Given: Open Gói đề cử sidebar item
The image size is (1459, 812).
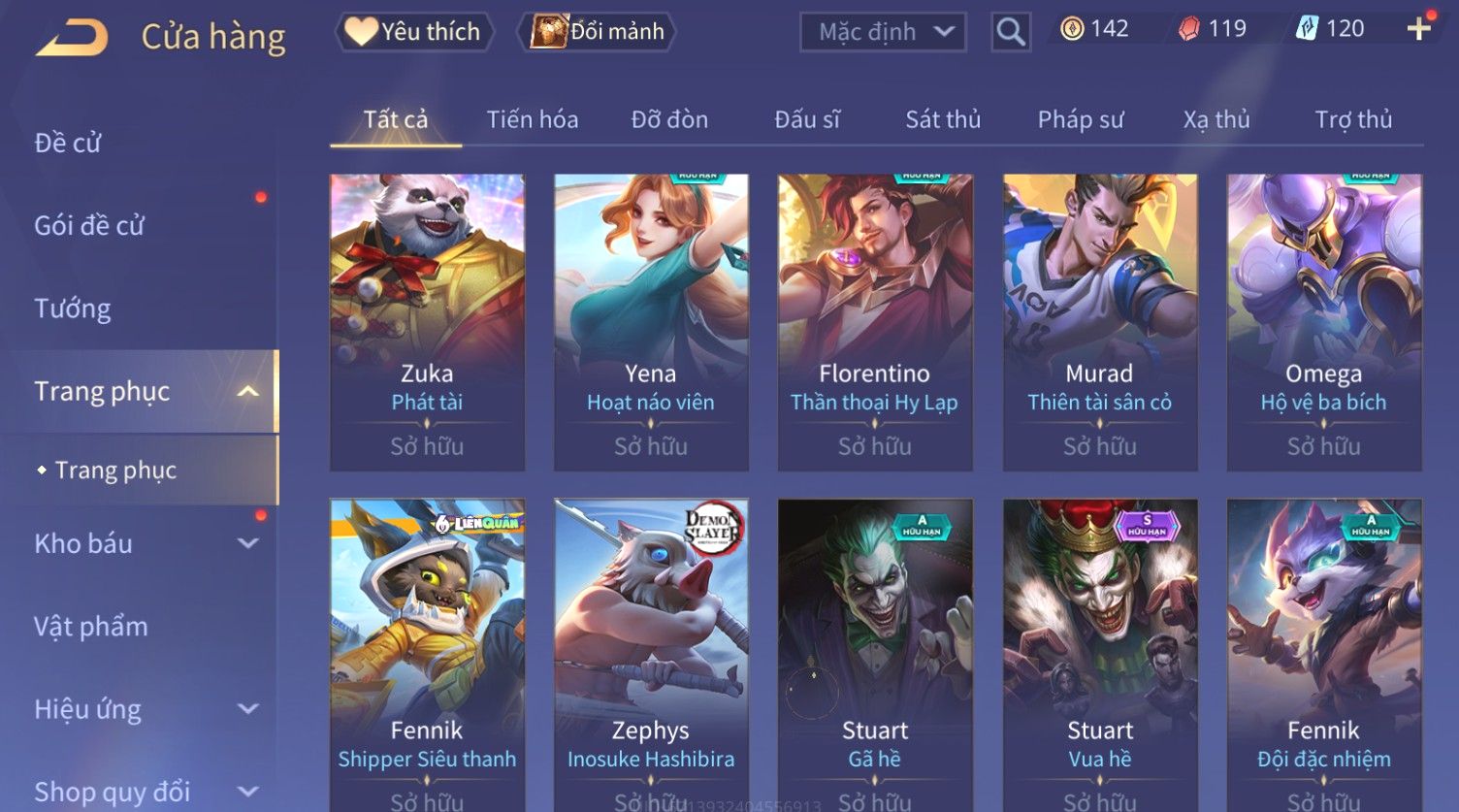Looking at the screenshot, I should pos(89,226).
